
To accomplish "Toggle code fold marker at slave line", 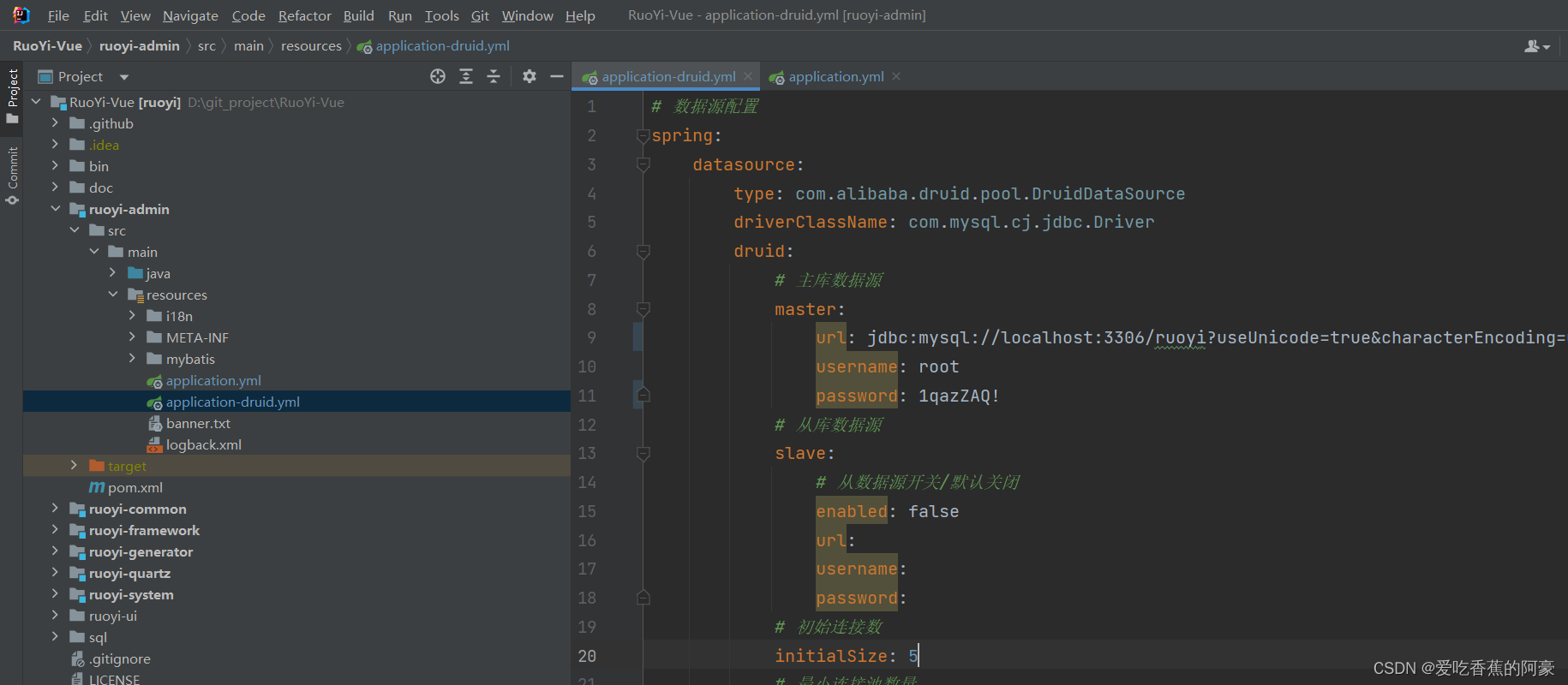I will pos(643,453).
